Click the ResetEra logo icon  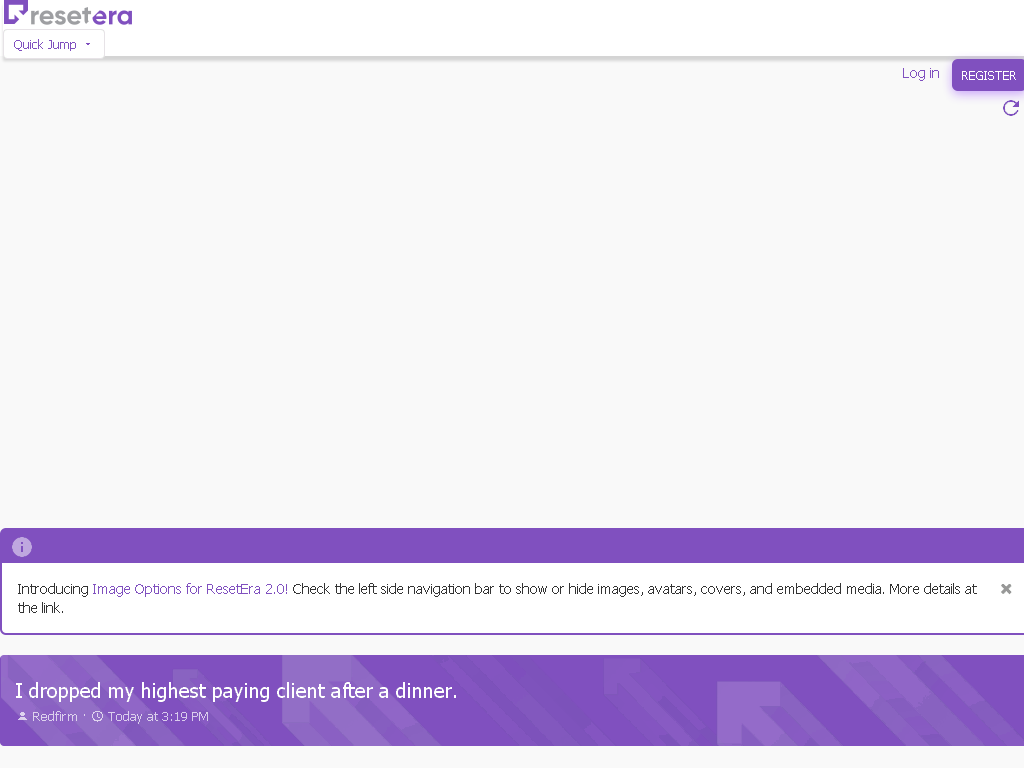click(x=16, y=12)
